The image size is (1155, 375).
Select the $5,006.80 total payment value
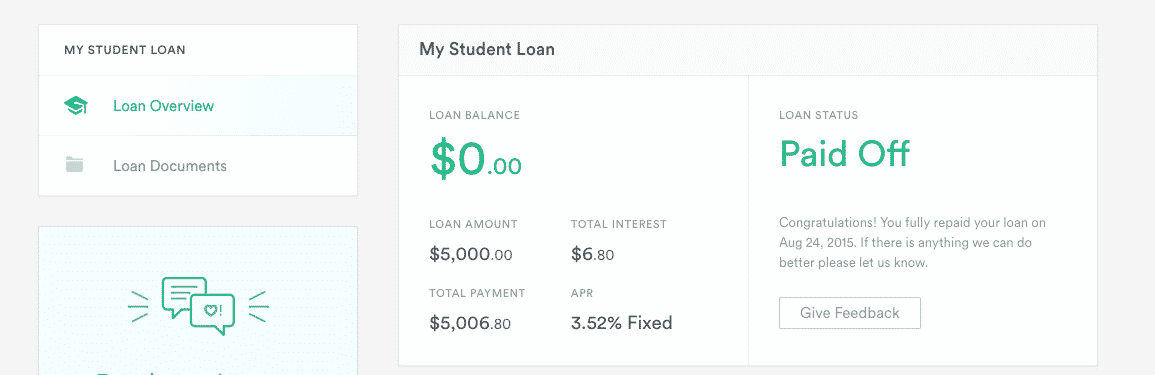(x=470, y=323)
